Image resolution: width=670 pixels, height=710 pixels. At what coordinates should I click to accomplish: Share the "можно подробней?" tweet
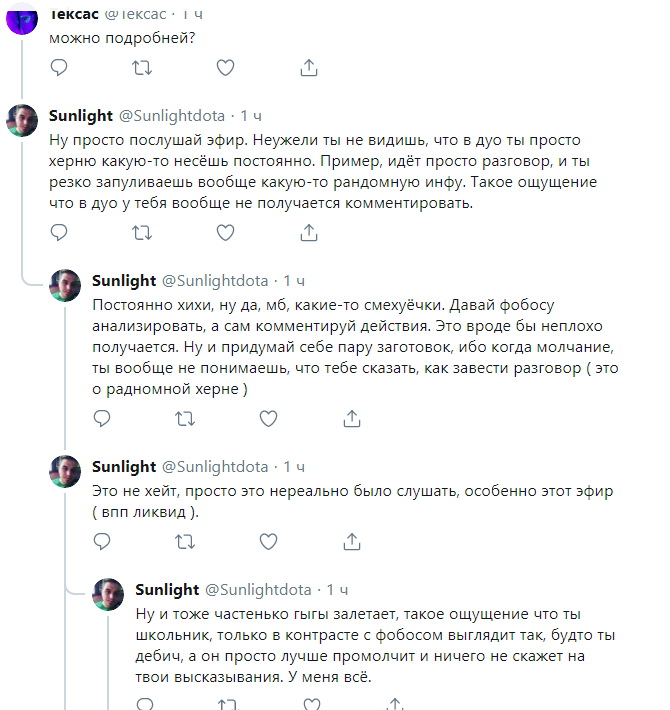point(309,67)
